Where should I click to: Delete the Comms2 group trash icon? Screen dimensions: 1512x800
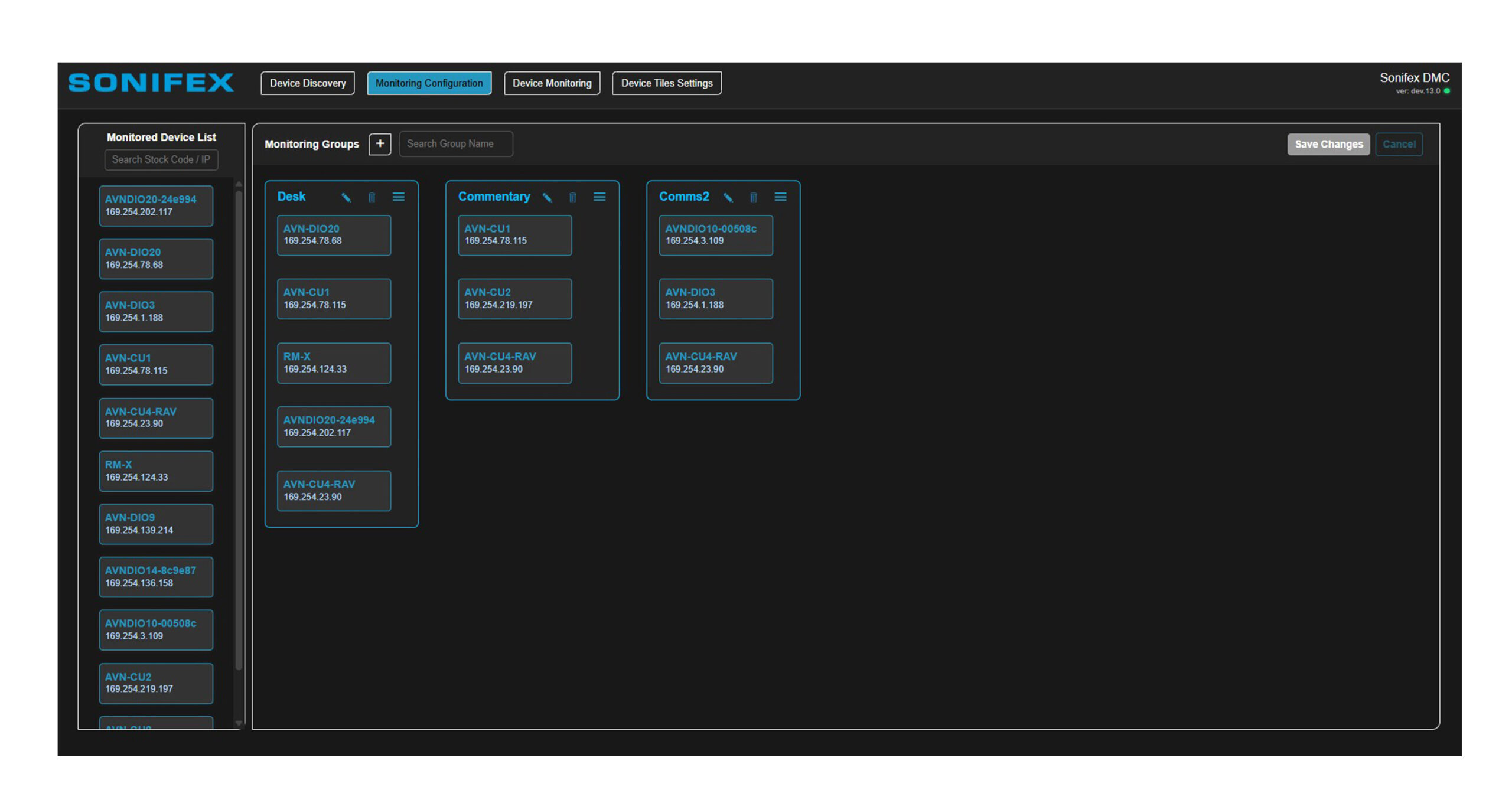[753, 197]
